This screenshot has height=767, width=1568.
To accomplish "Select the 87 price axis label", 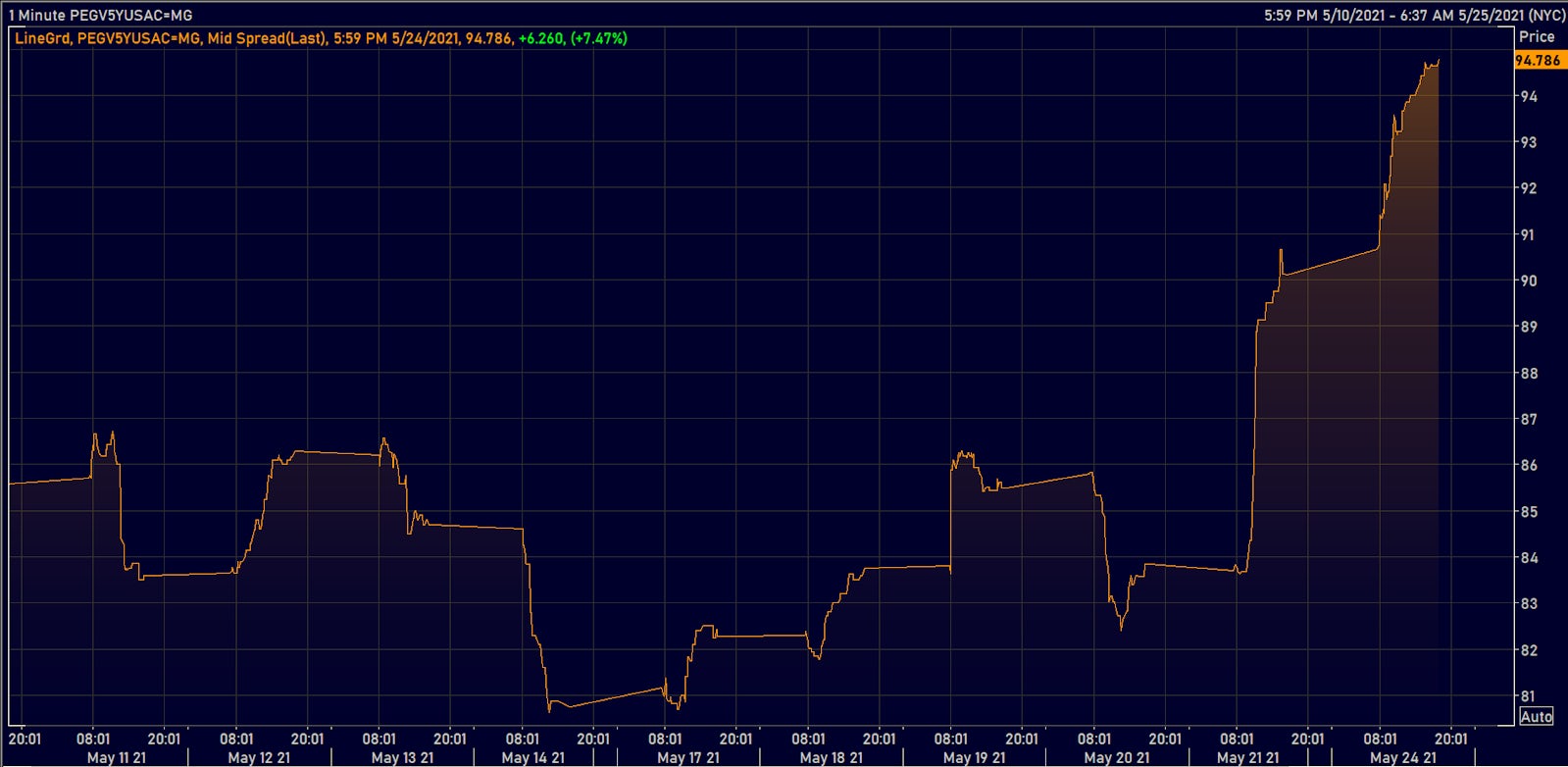I will (x=1529, y=419).
